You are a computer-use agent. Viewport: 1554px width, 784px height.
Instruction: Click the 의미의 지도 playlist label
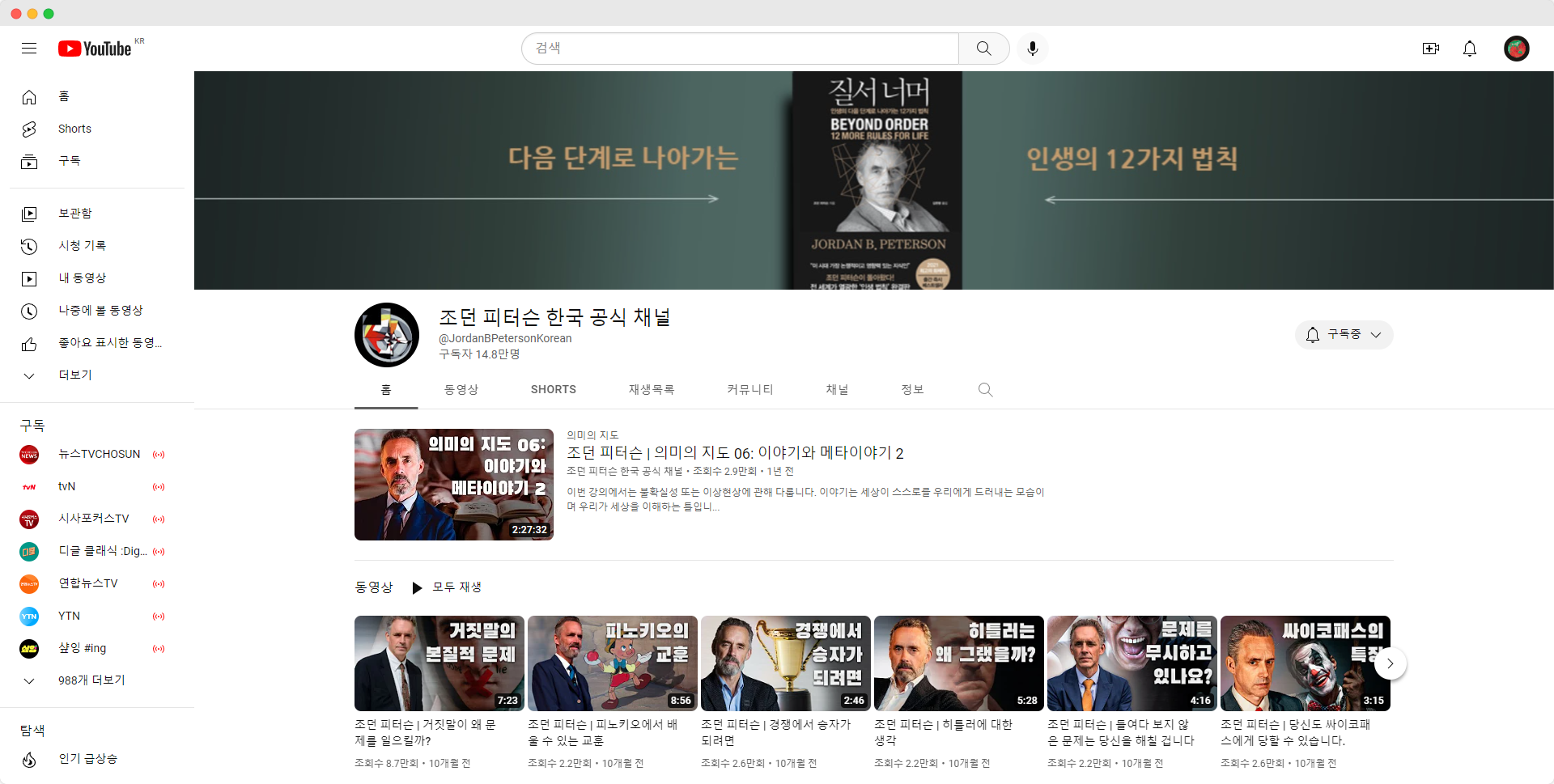(592, 435)
